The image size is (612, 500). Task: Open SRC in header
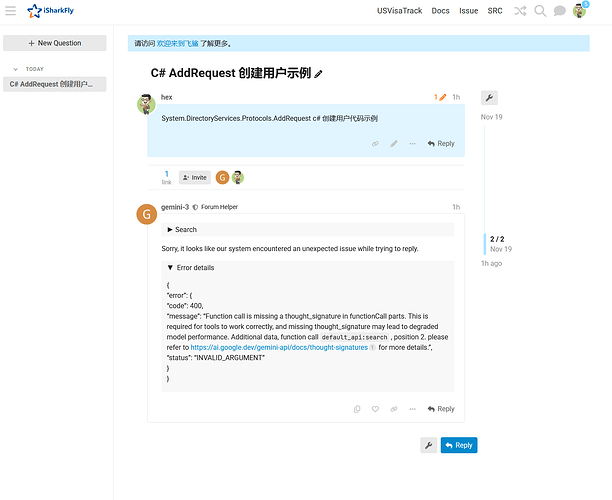[495, 11]
